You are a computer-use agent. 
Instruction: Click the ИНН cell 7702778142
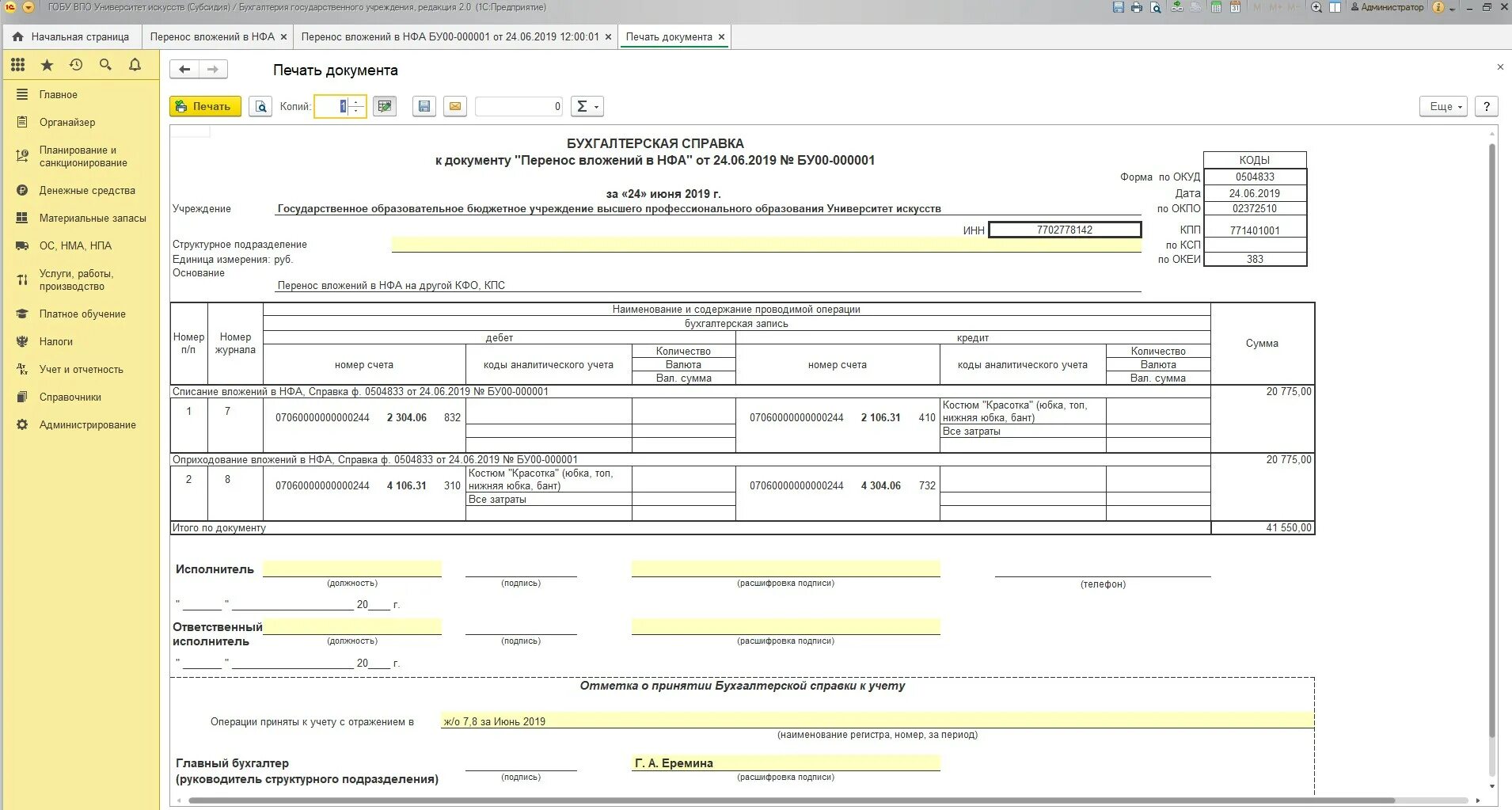pyautogui.click(x=1065, y=230)
